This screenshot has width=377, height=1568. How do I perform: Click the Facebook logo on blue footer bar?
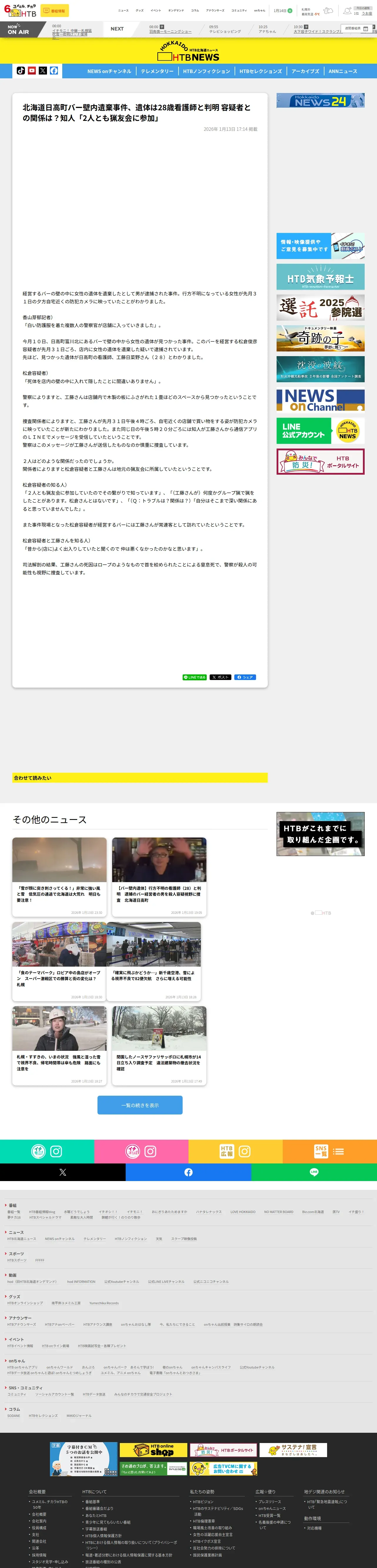188,1172
